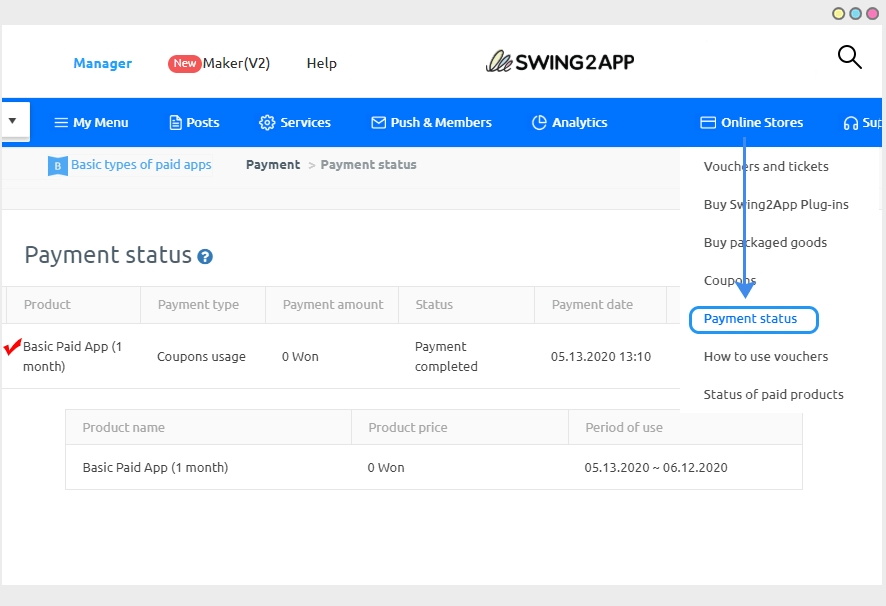This screenshot has height=606, width=886.
Task: Click the blue app badge icon in breadcrumb
Action: coord(58,166)
